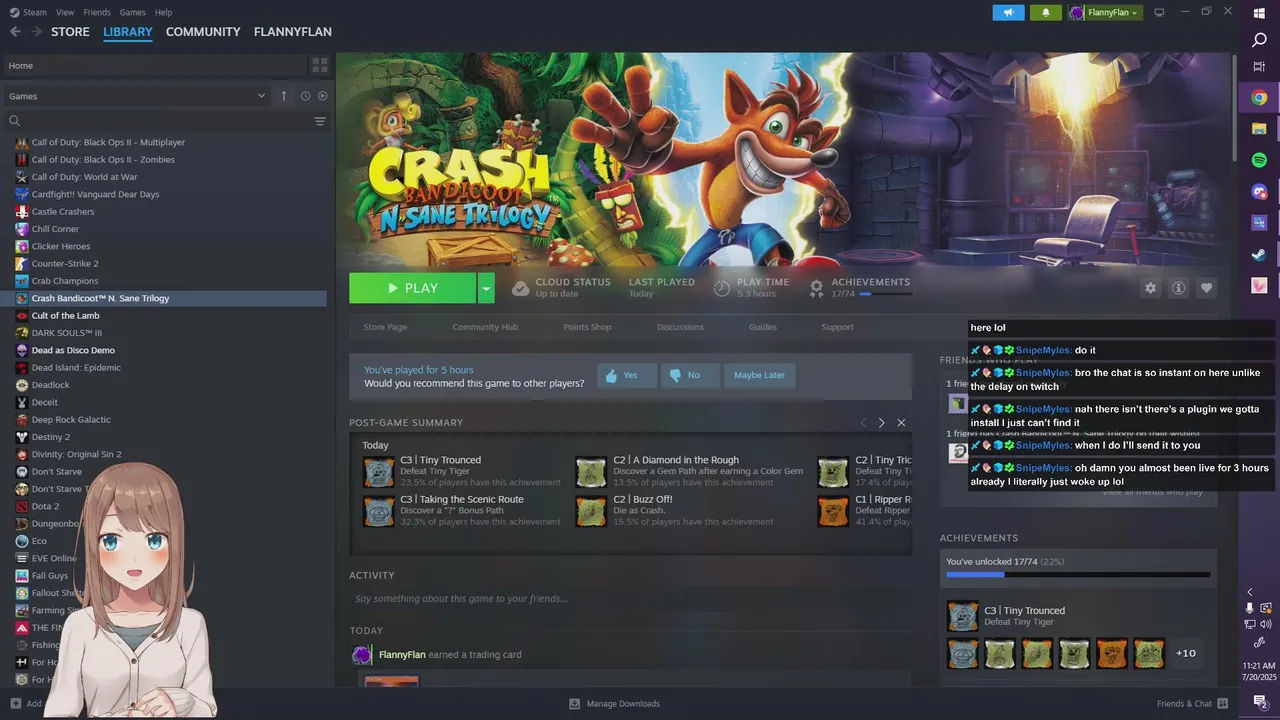Open the Store Page tab
Screen dimensions: 1280x720
tap(385, 327)
